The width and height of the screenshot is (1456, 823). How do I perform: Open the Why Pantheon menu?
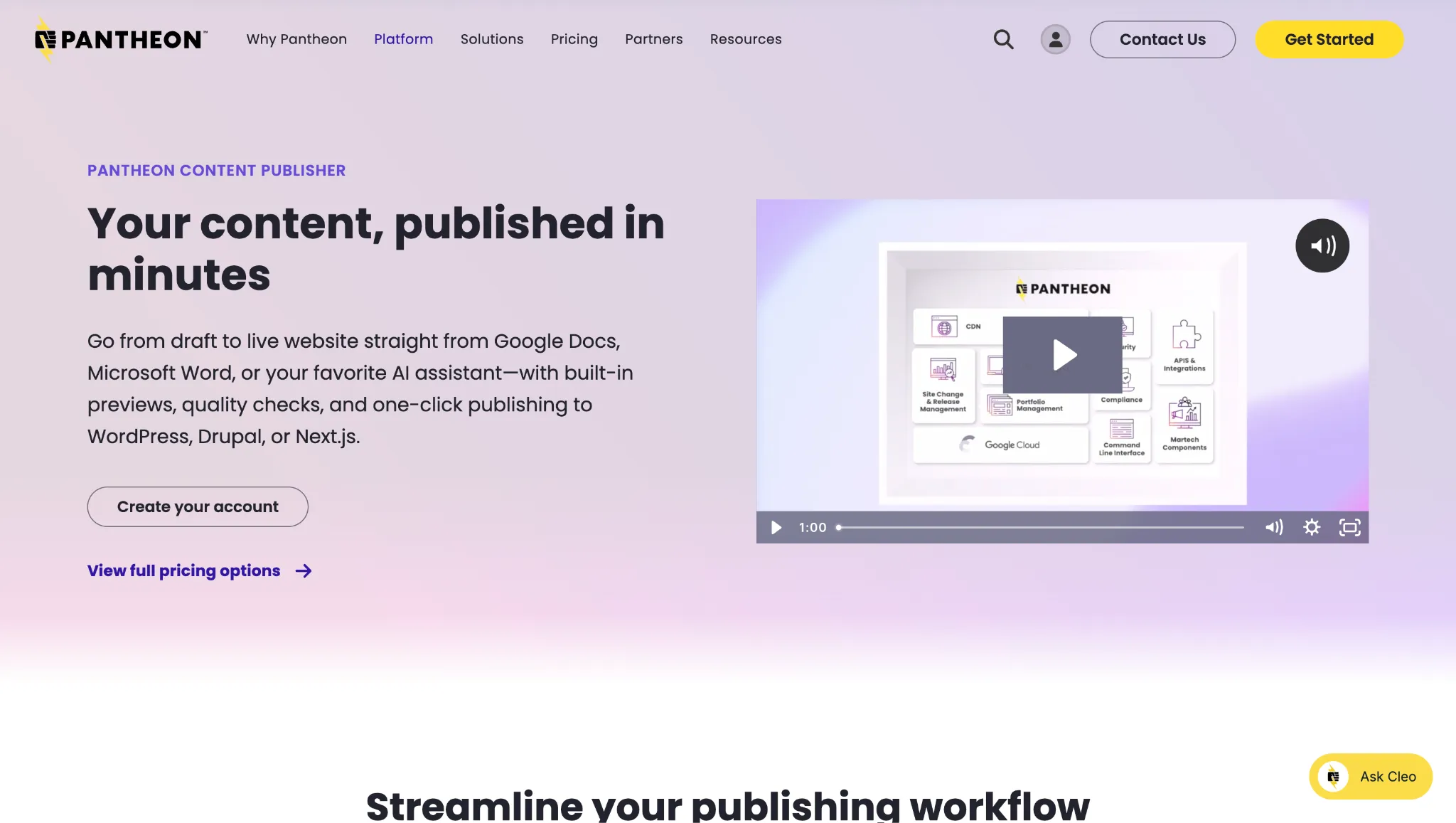point(296,39)
